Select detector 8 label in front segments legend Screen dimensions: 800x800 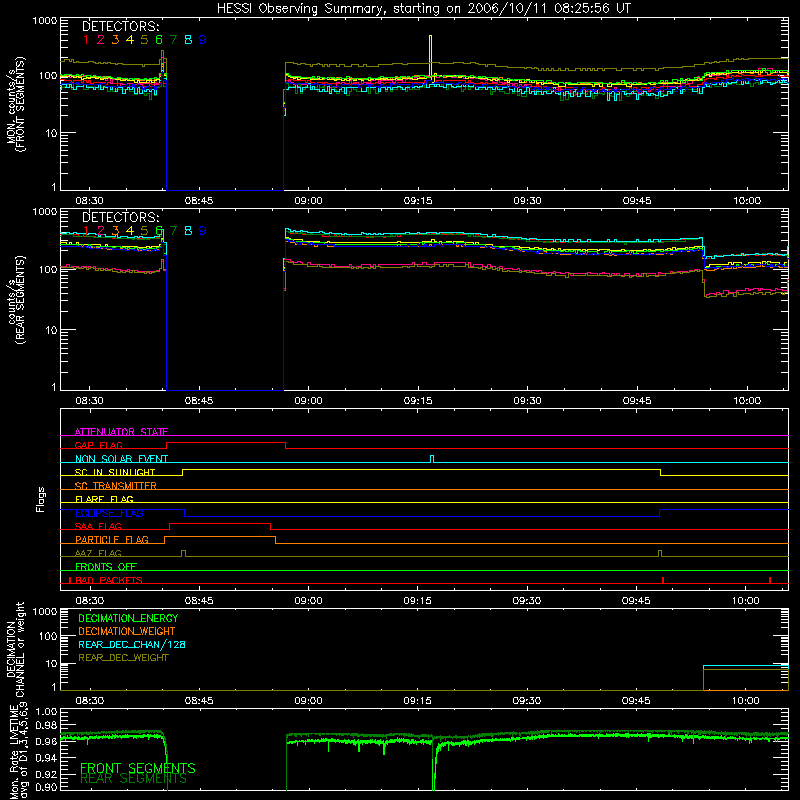188,40
